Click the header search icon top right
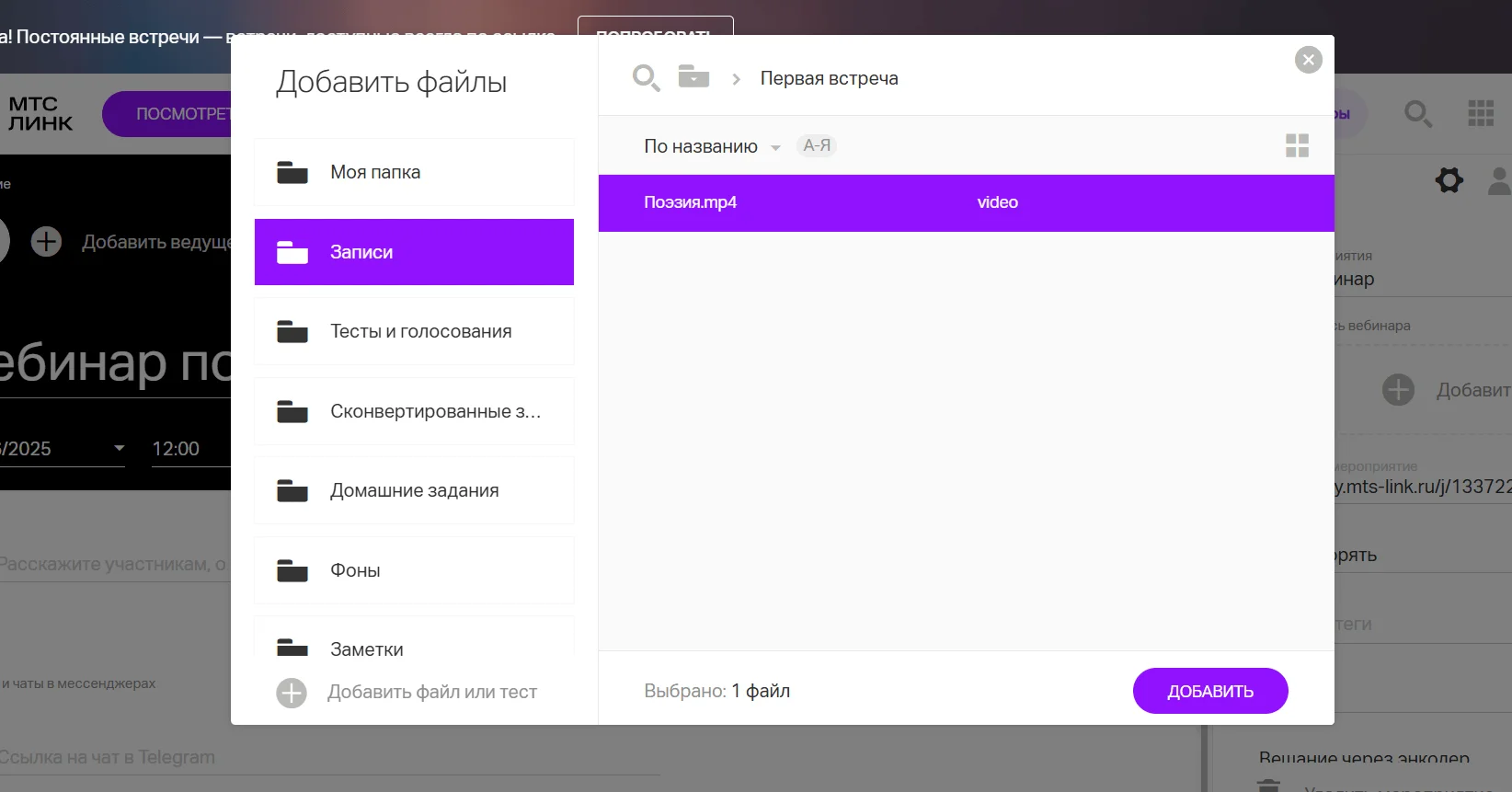Screen dimensions: 1512x792 (1418, 114)
